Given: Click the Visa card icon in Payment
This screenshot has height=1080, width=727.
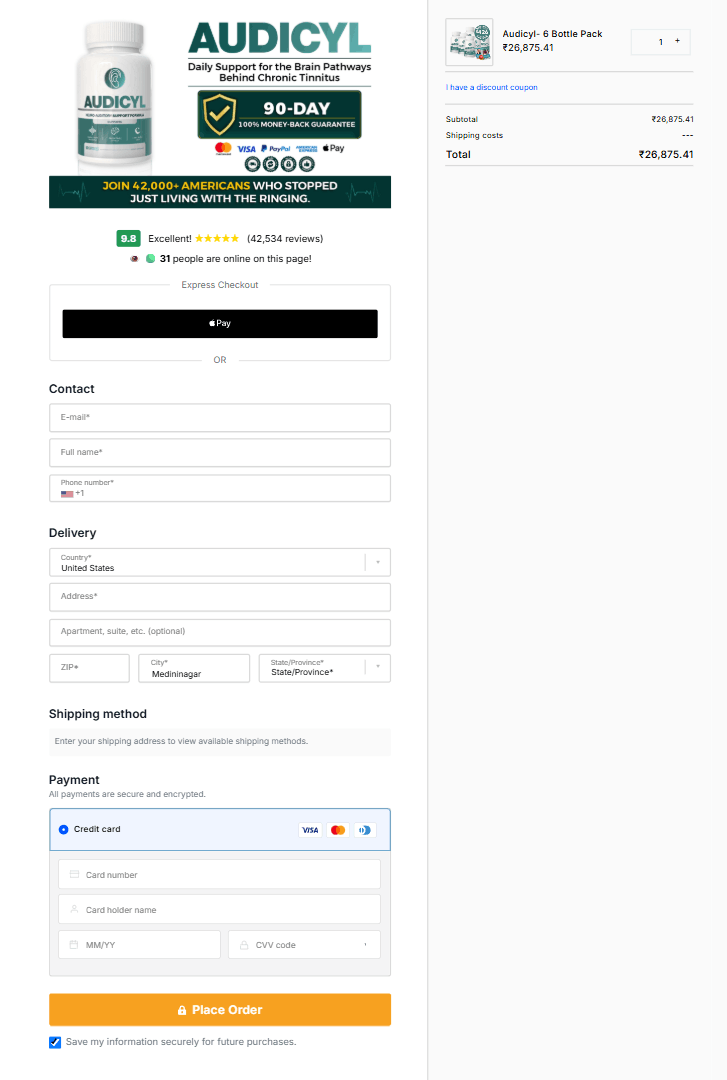Looking at the screenshot, I should (310, 830).
